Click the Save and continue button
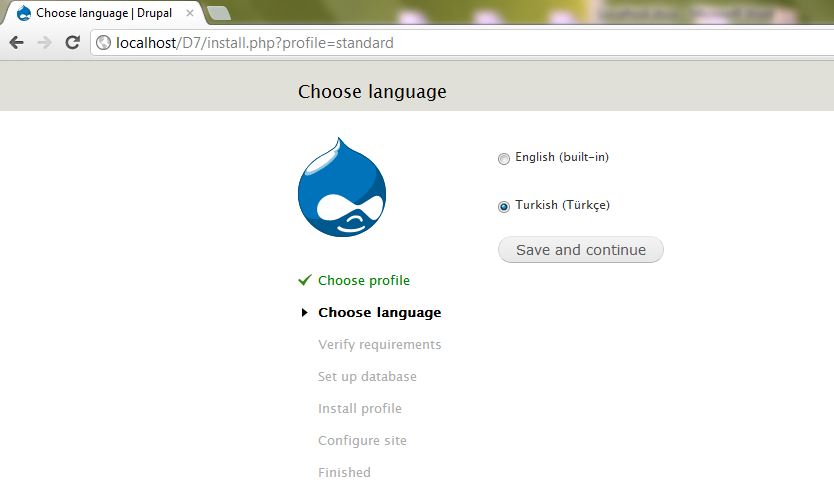 pos(581,249)
